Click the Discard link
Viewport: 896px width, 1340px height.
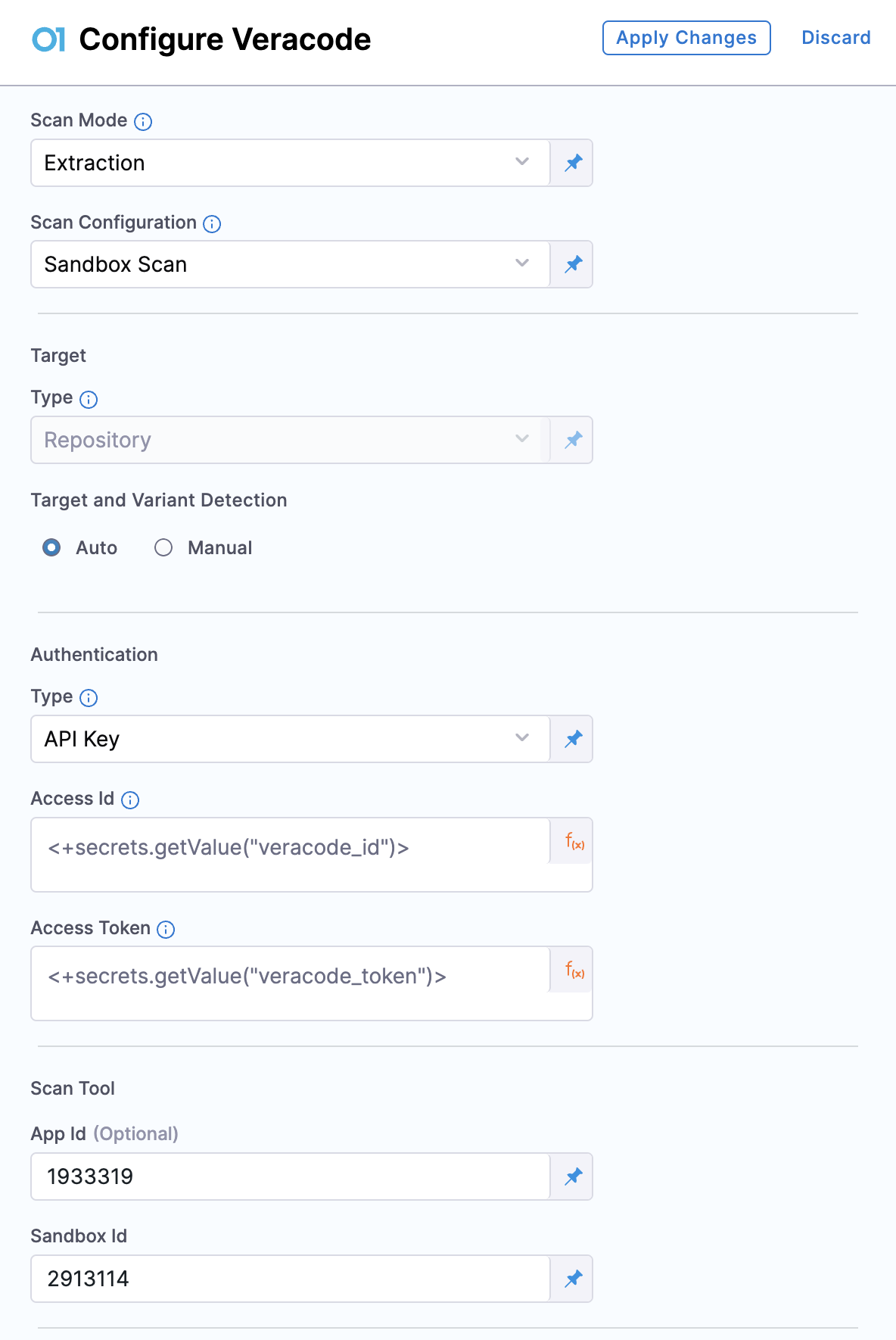pyautogui.click(x=835, y=38)
